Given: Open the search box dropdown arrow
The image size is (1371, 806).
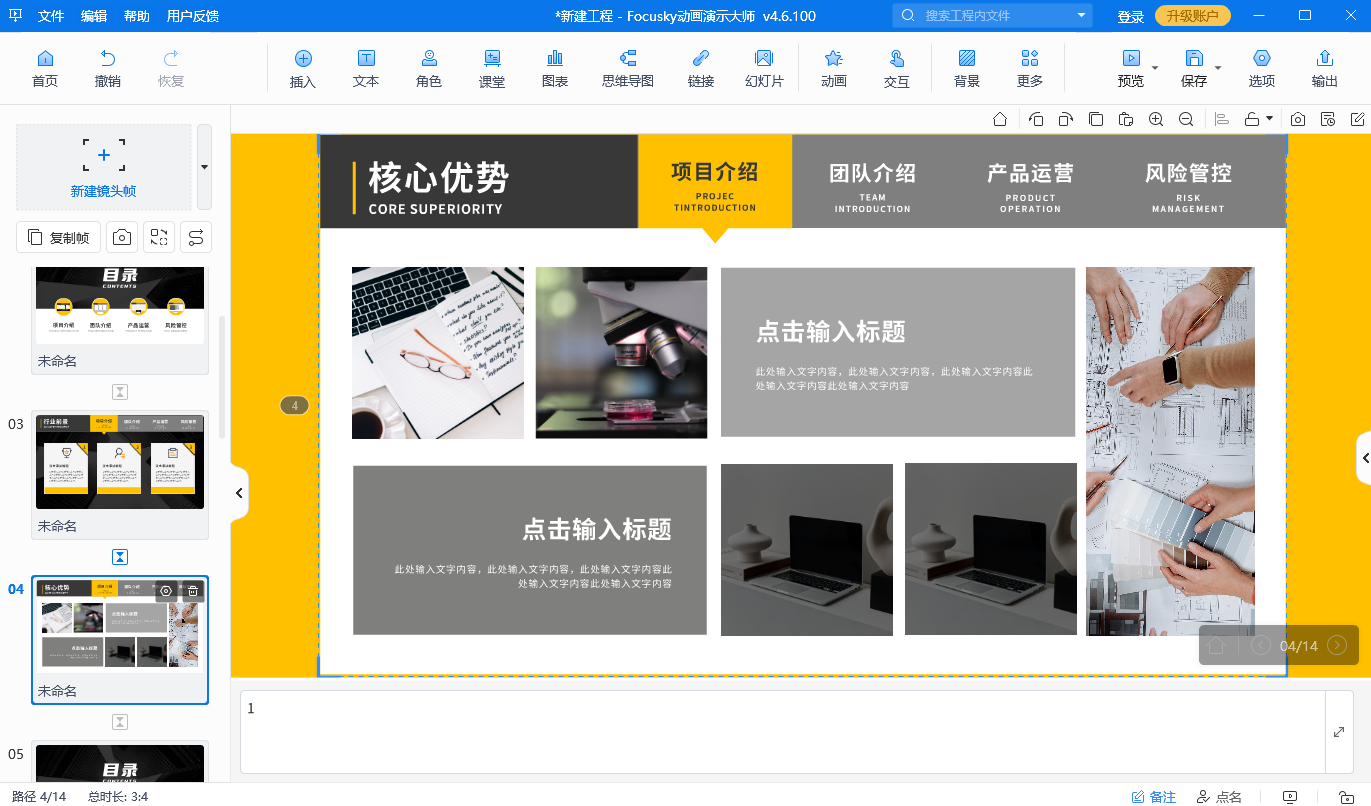Looking at the screenshot, I should coord(1082,16).
